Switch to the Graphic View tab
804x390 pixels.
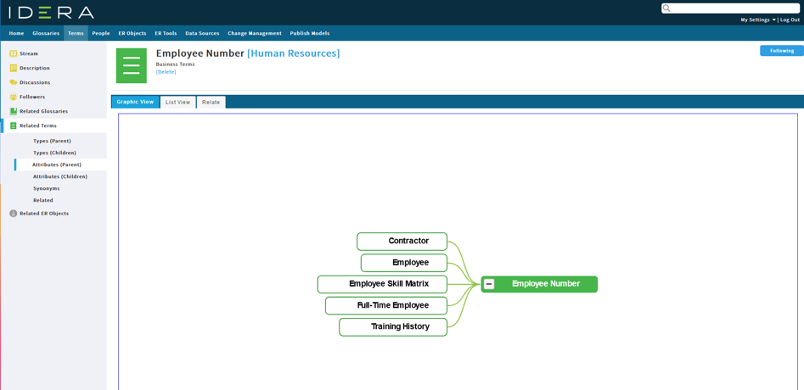(x=135, y=102)
